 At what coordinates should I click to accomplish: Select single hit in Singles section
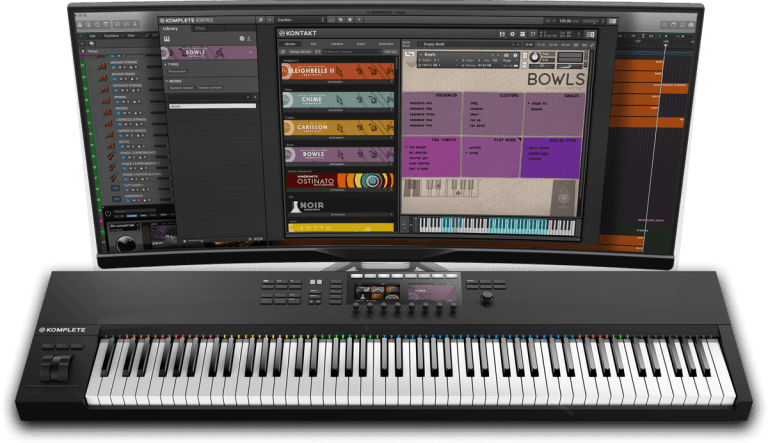(538, 104)
